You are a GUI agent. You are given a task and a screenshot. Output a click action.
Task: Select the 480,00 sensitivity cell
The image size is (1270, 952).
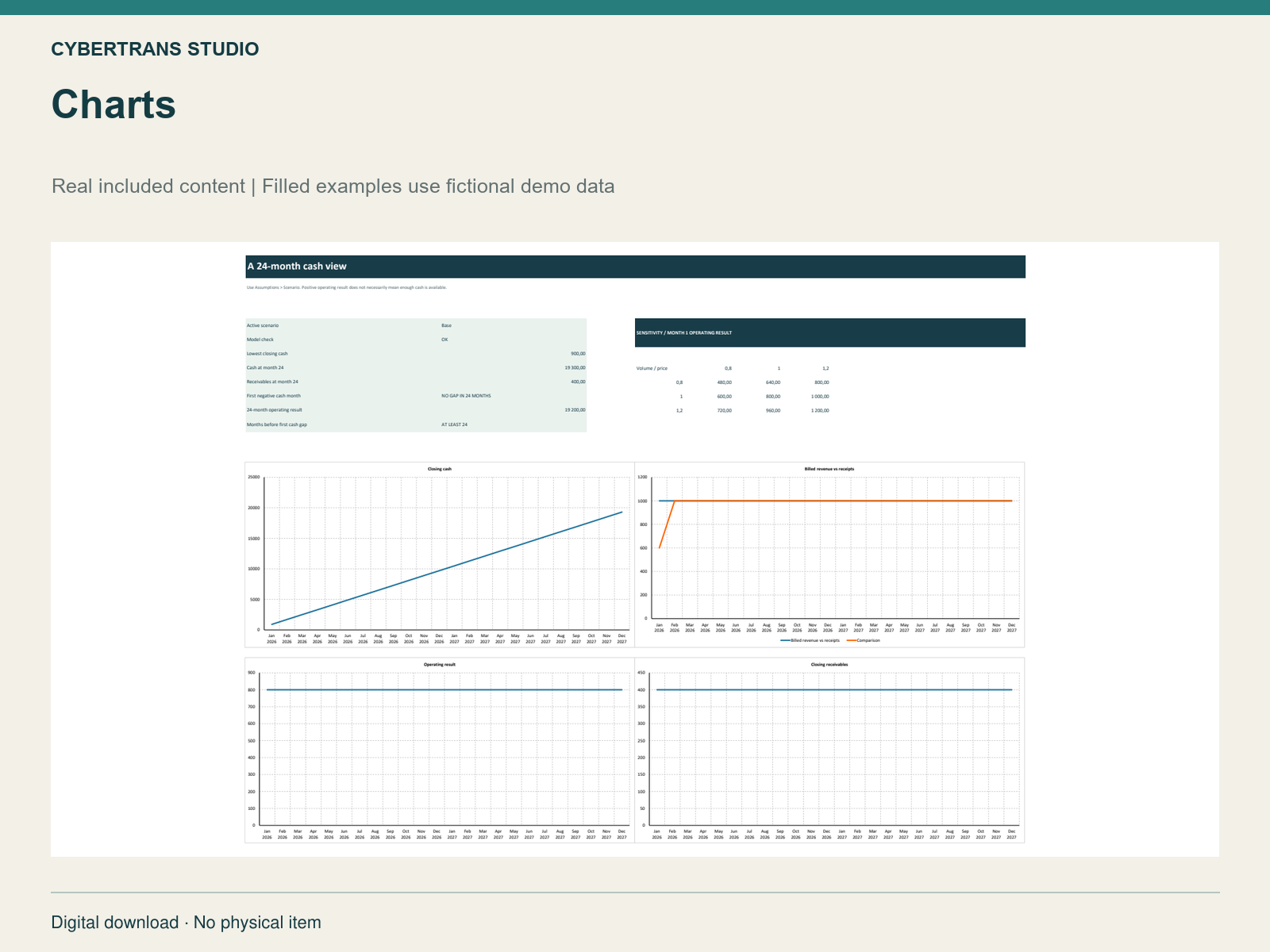pyautogui.click(x=724, y=382)
